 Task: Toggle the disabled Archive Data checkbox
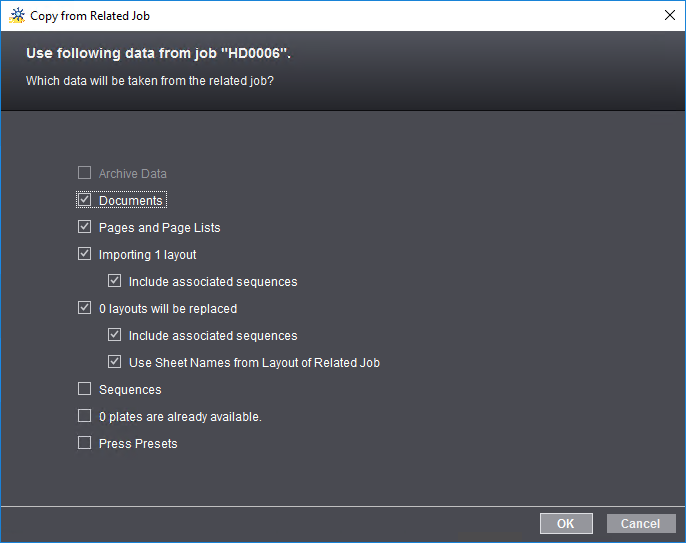pyautogui.click(x=85, y=173)
